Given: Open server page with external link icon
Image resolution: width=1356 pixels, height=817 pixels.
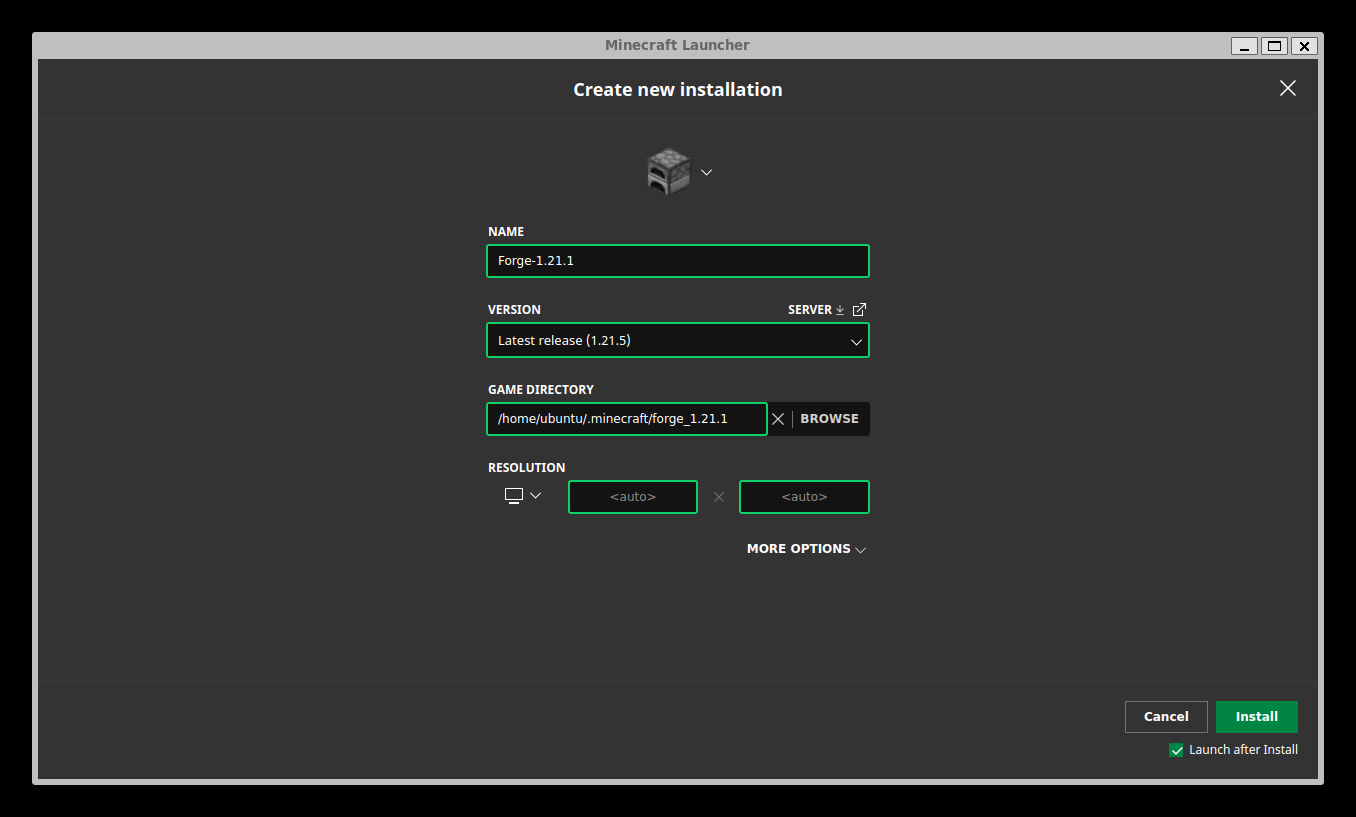Looking at the screenshot, I should [859, 310].
